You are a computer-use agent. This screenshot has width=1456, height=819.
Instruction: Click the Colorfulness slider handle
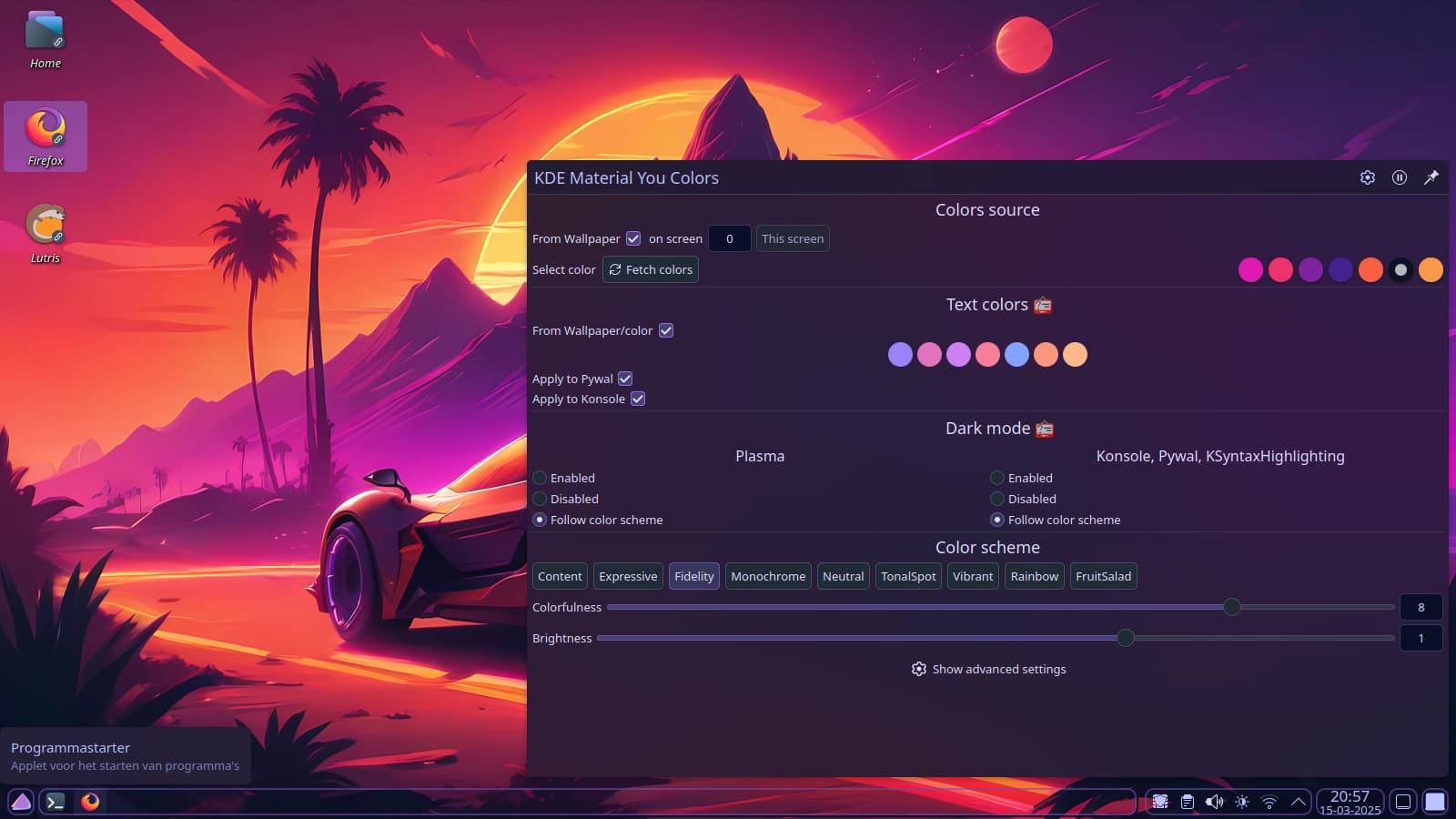click(1232, 607)
